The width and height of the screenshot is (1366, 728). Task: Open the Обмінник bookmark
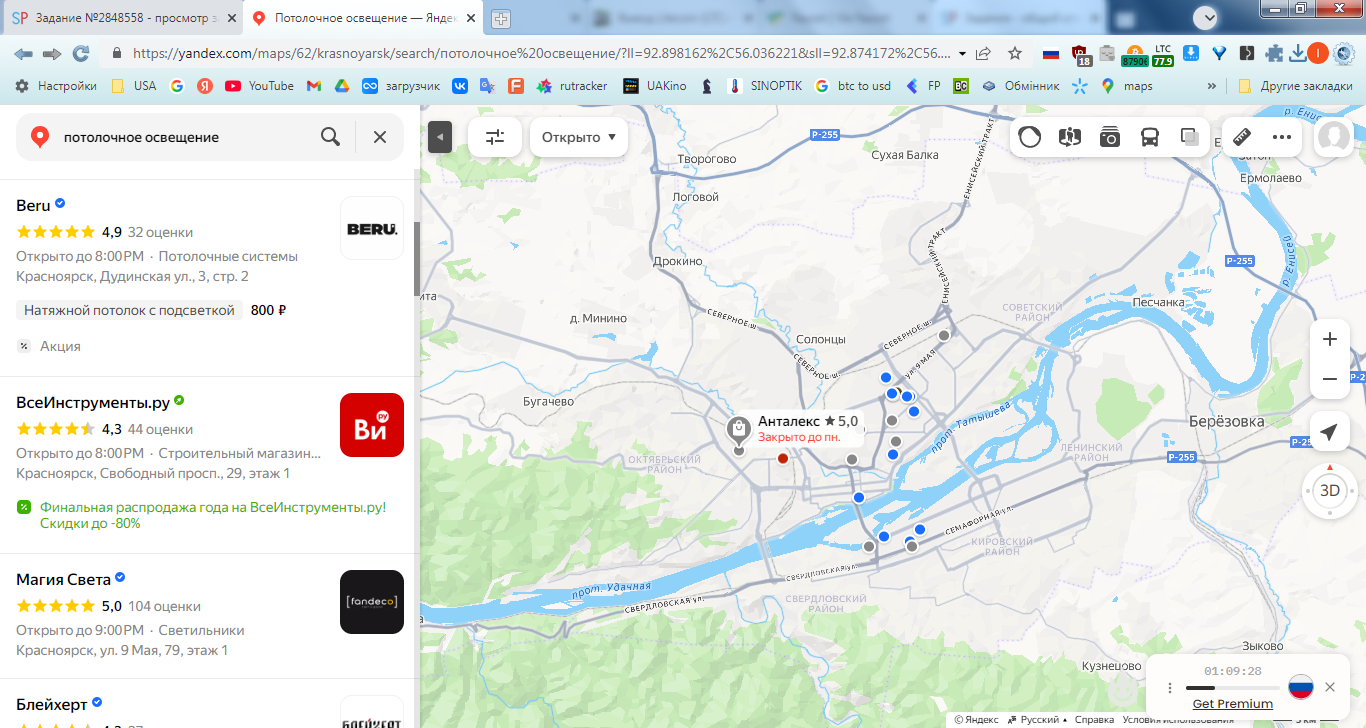tap(1020, 86)
